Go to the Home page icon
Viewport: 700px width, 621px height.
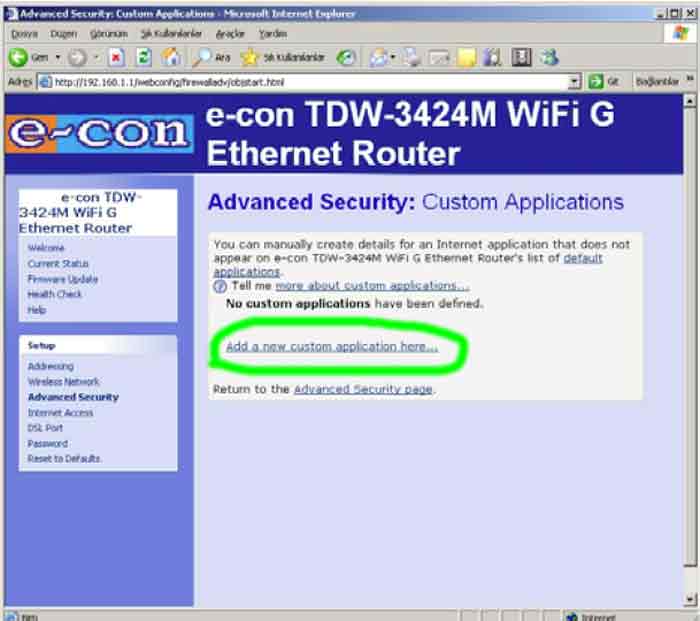(171, 57)
